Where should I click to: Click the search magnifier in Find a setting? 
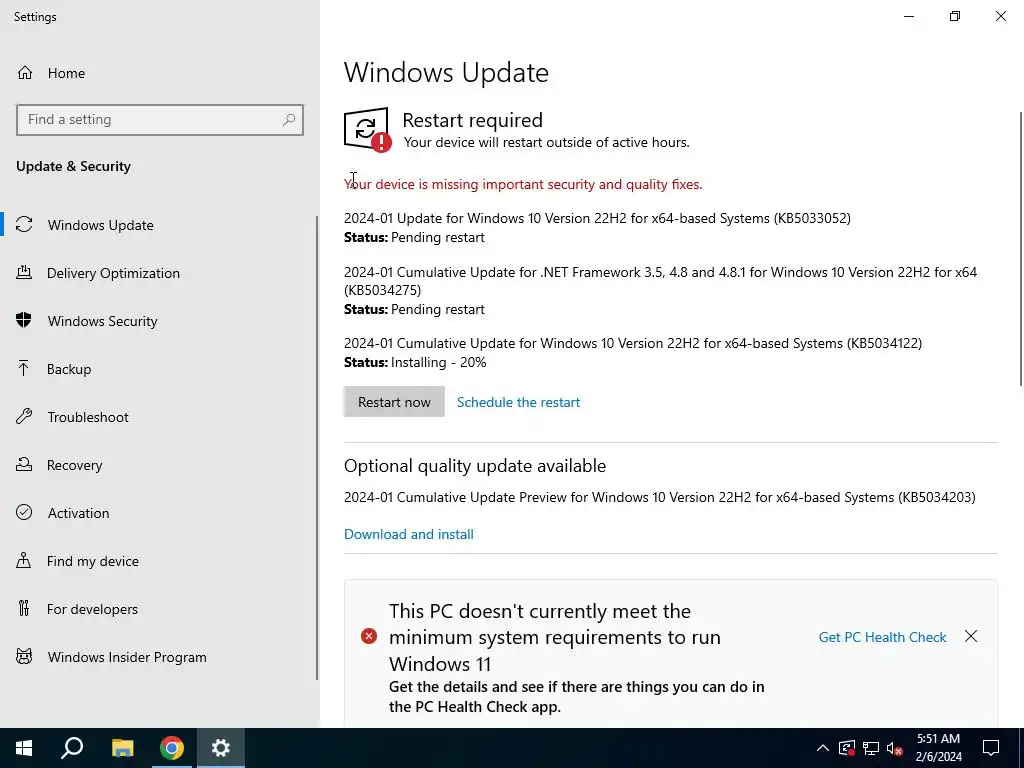[x=289, y=120]
